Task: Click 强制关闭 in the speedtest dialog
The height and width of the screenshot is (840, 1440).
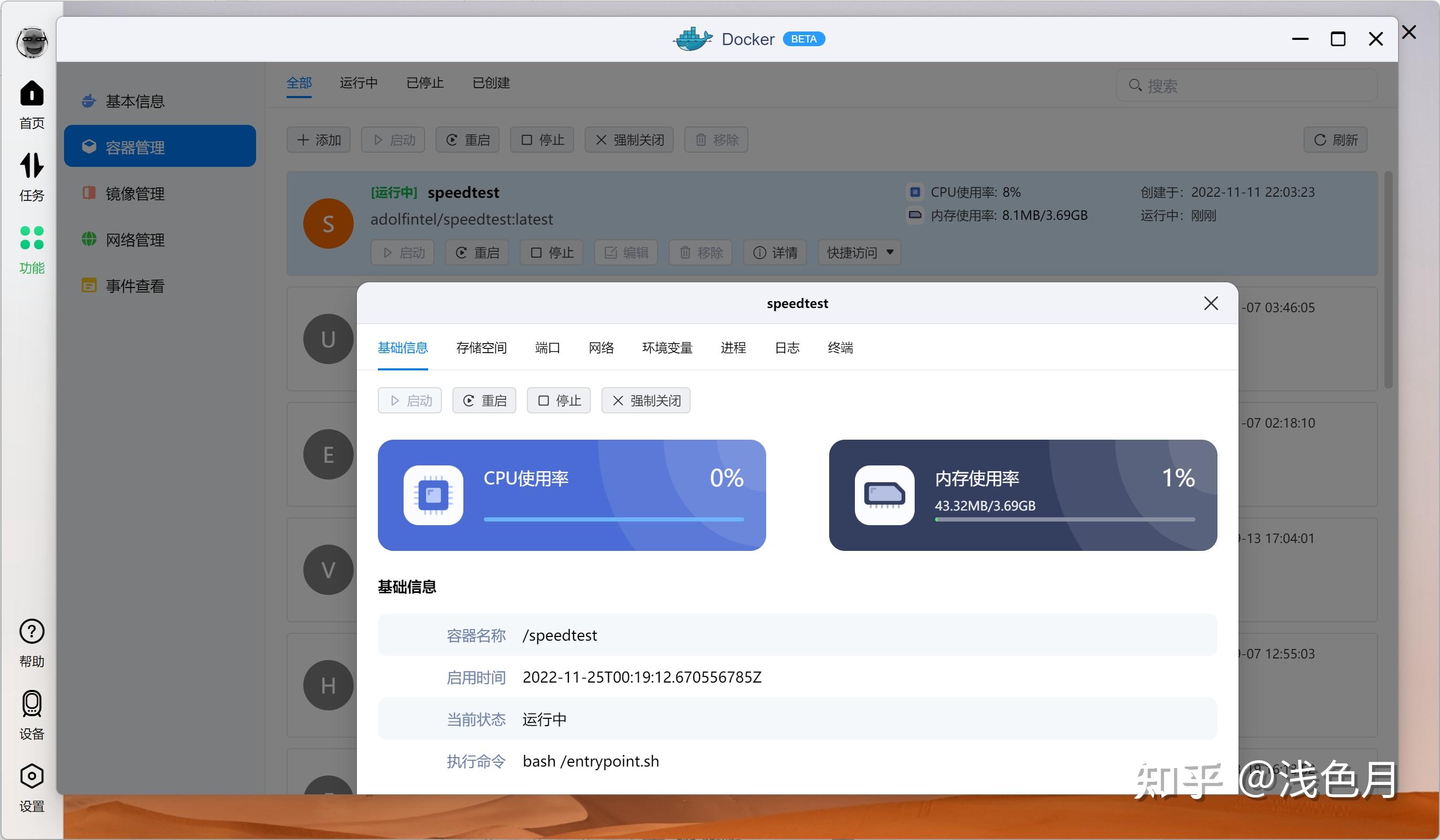Action: tap(645, 400)
